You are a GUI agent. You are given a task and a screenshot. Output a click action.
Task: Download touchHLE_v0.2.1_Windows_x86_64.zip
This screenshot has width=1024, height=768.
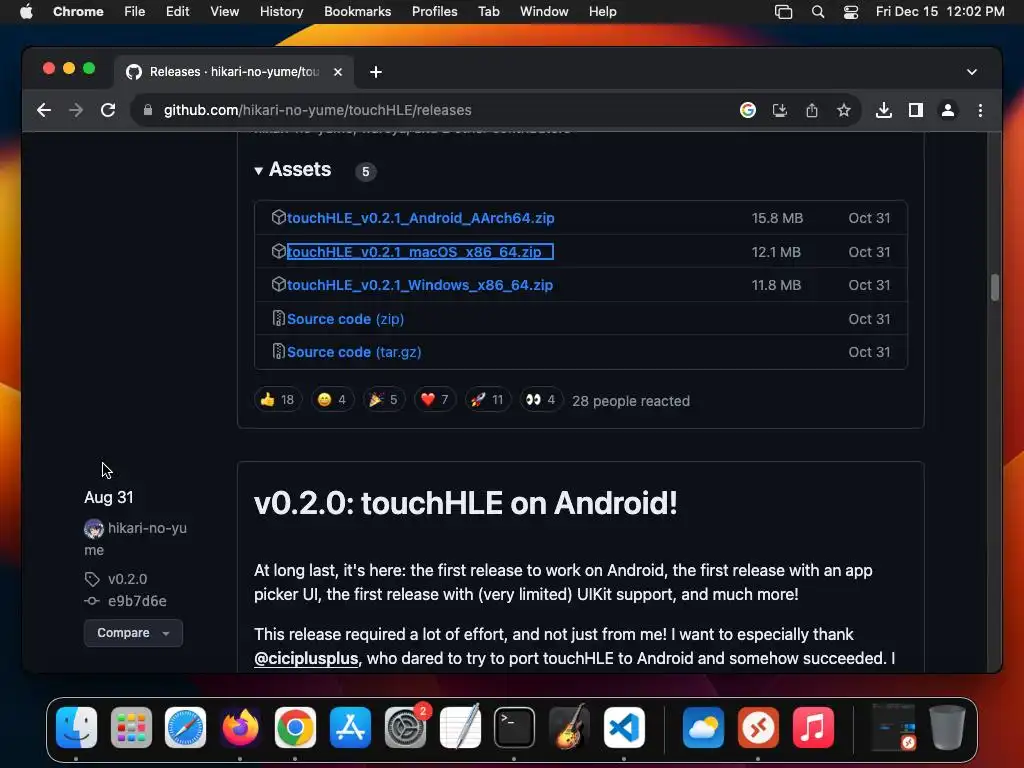tap(420, 285)
